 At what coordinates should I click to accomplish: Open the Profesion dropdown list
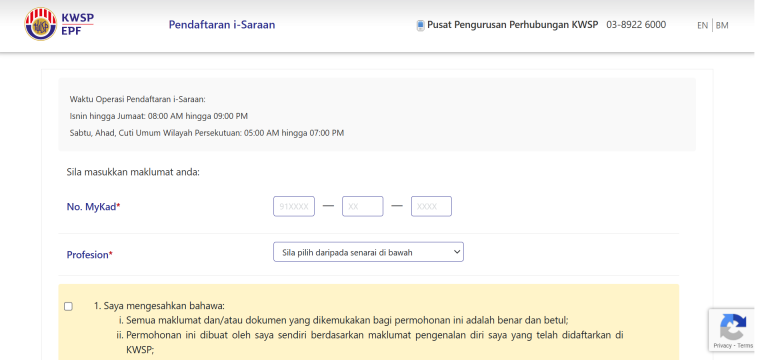pyautogui.click(x=368, y=252)
